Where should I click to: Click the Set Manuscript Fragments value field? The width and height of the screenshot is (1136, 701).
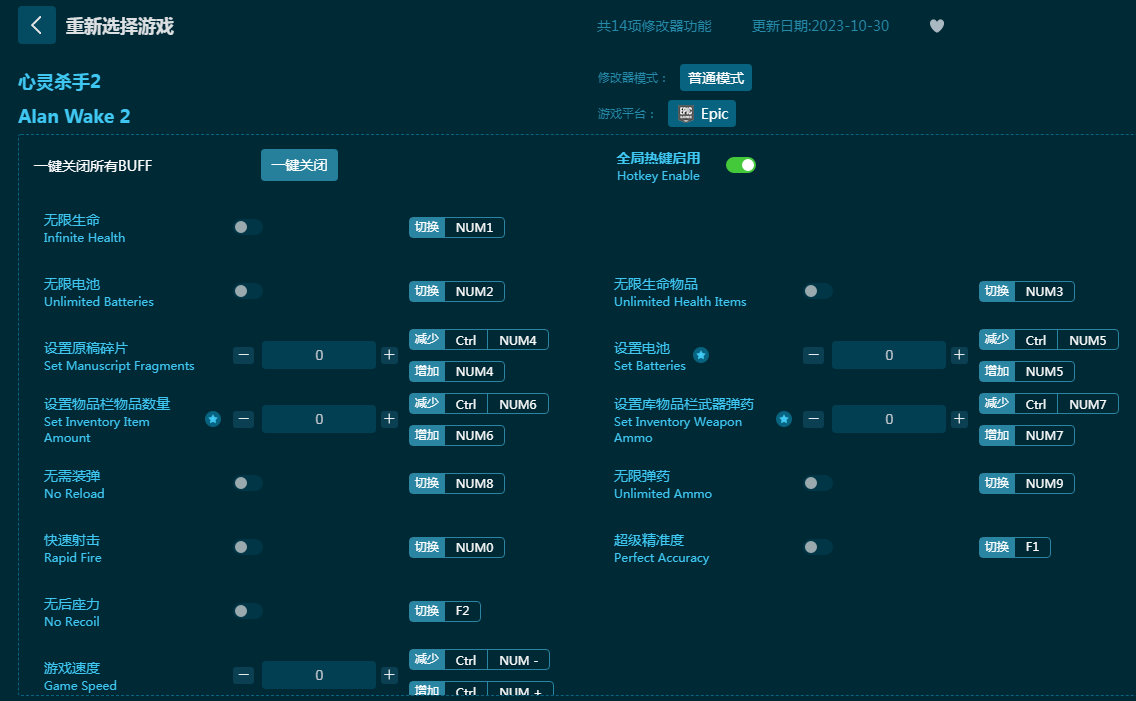[x=319, y=355]
